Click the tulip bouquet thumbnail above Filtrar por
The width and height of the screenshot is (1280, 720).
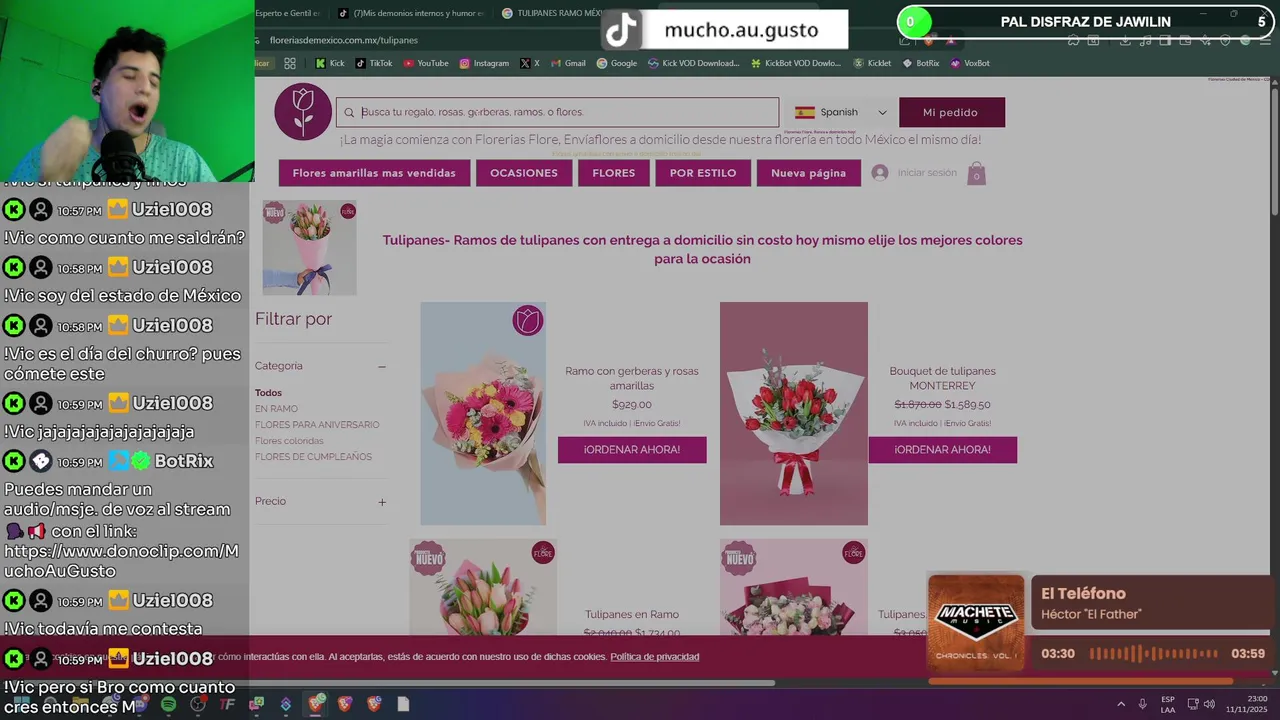310,248
